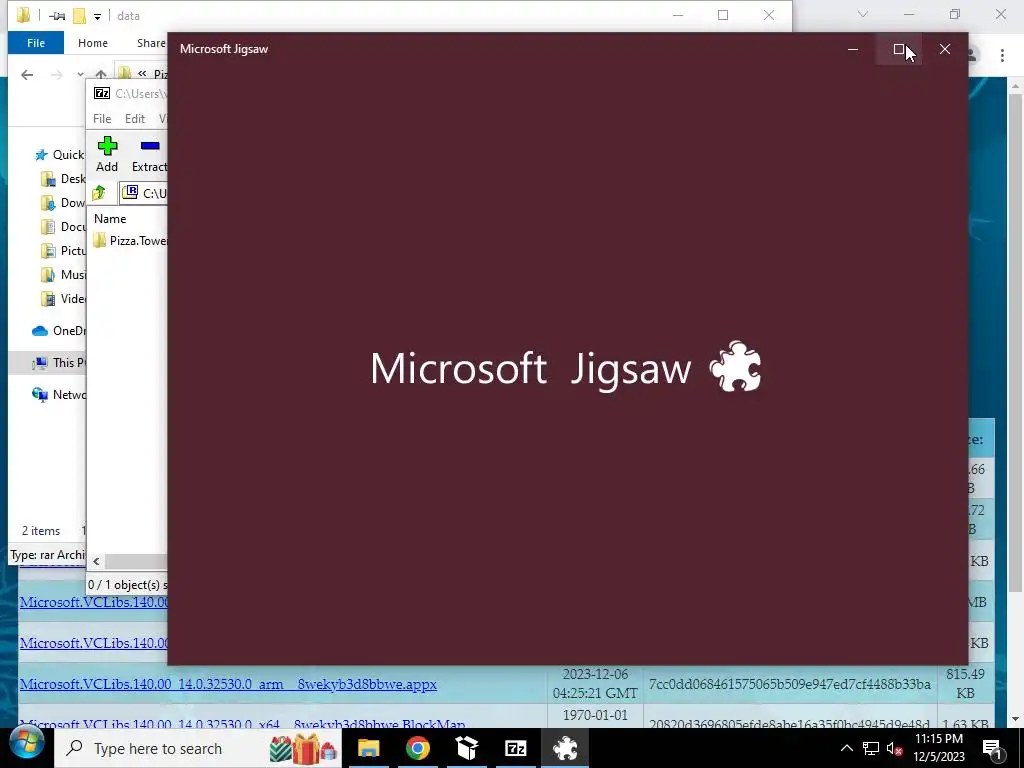The width and height of the screenshot is (1024, 768).
Task: Click the network tray icon
Action: [x=871, y=748]
